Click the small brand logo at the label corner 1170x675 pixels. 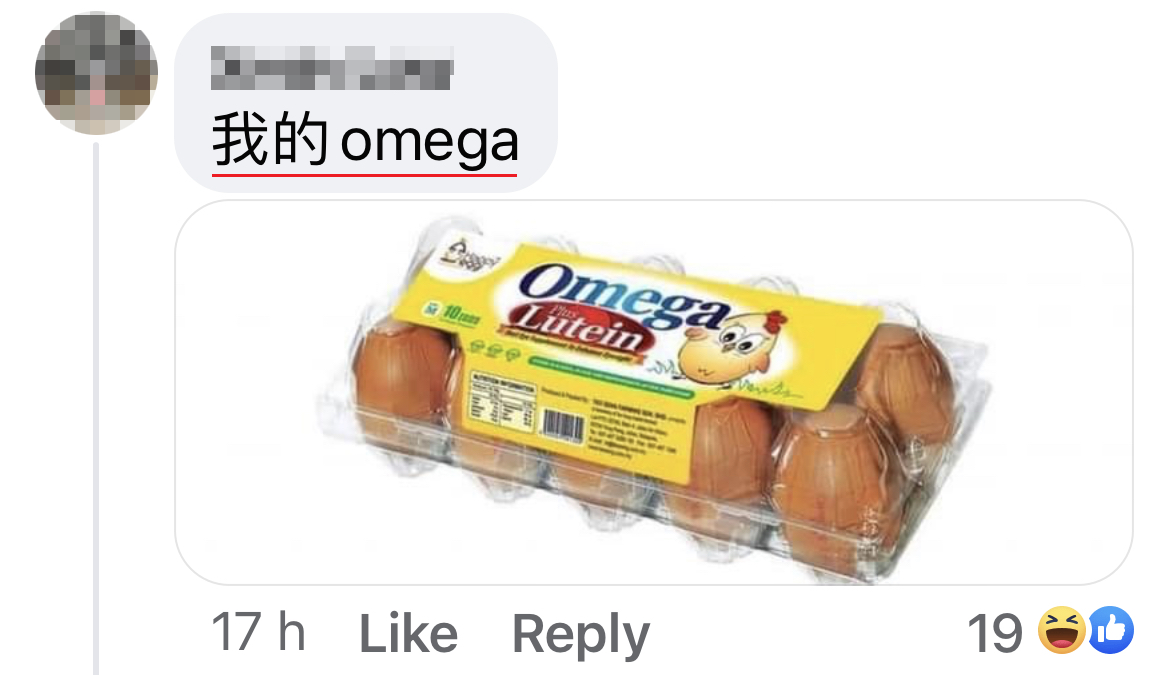(467, 254)
